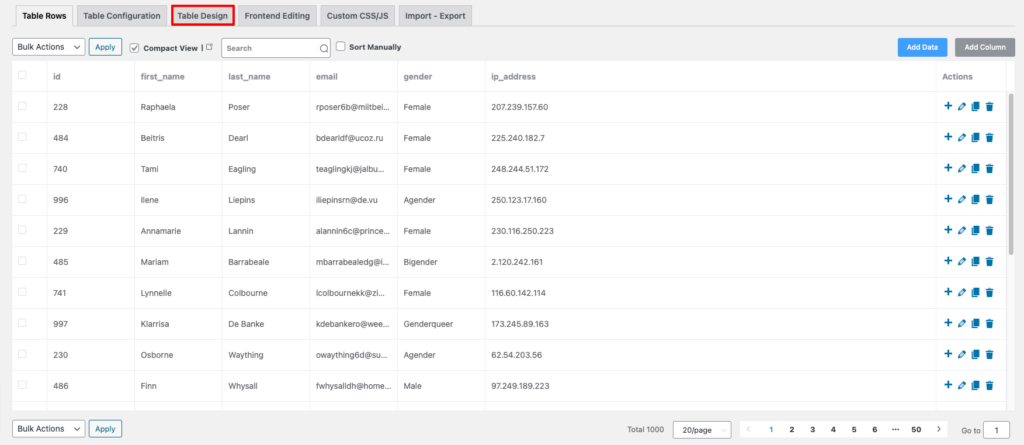Viewport: 1024px width, 445px height.
Task: Duplicate the Lynnelle Colbourne row
Action: (x=976, y=293)
